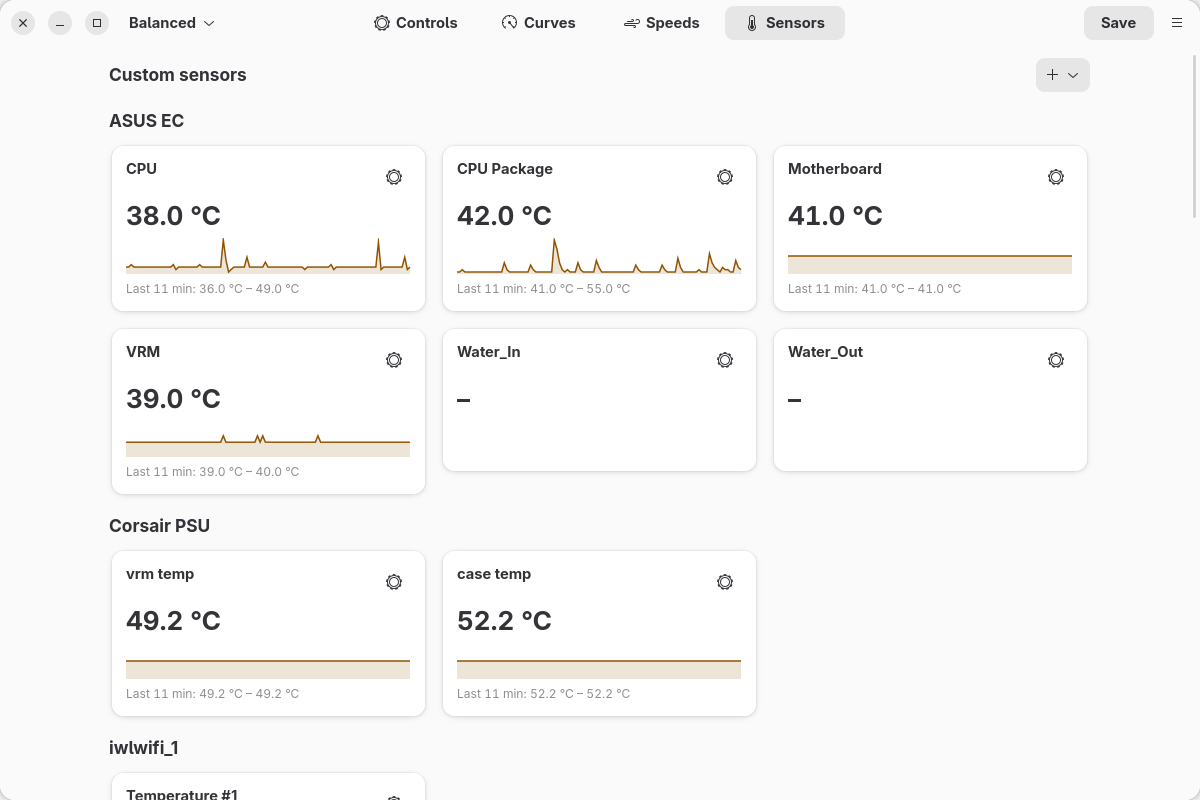Viewport: 1200px width, 800px height.
Task: Click 'Last 11 min: 36.0 °C – 49.0 °C' text
Action: click(x=212, y=289)
